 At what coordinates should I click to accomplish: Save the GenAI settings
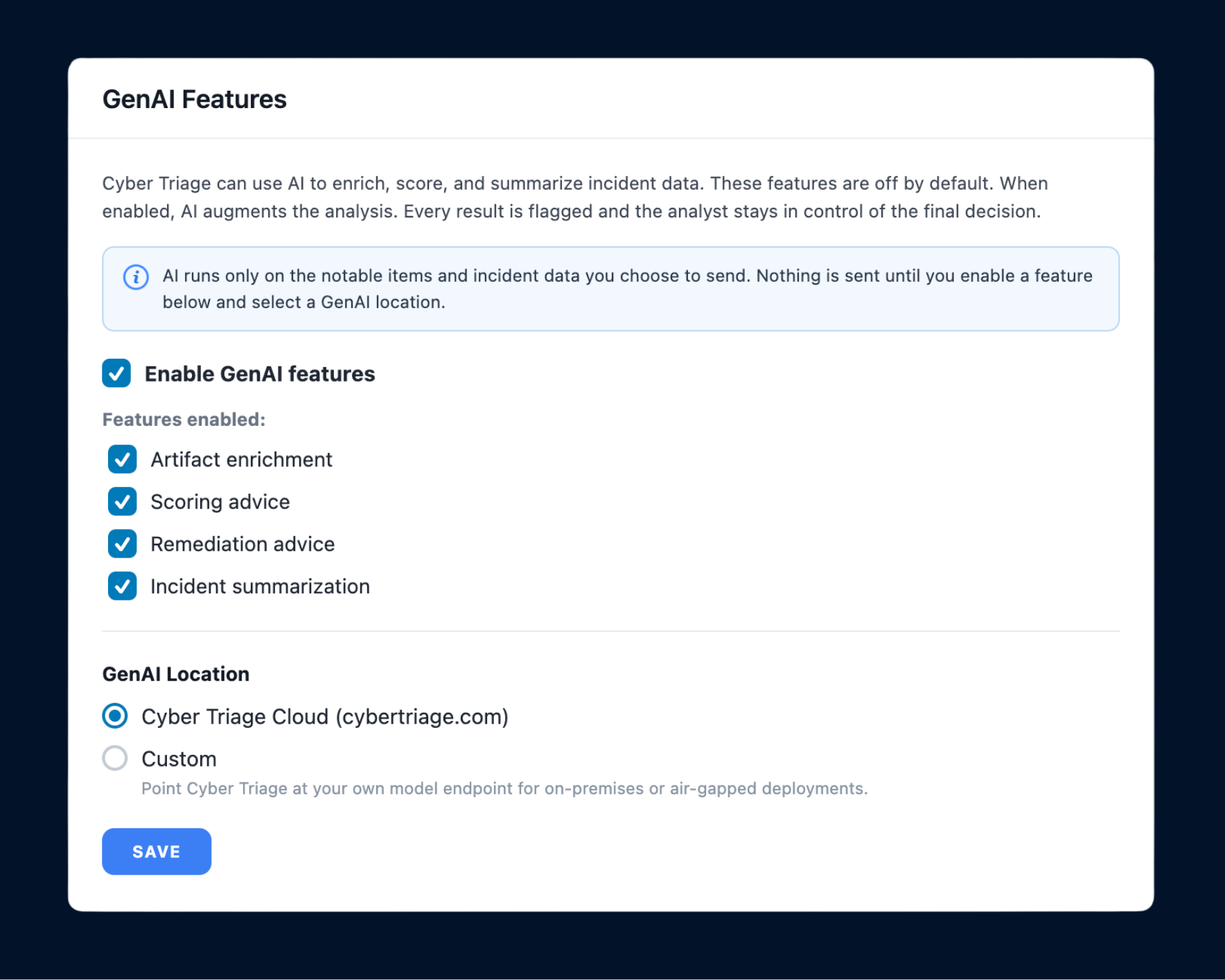click(157, 851)
